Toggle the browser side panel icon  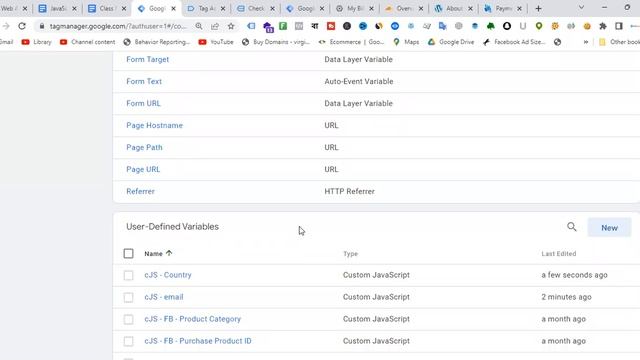tap(619, 26)
